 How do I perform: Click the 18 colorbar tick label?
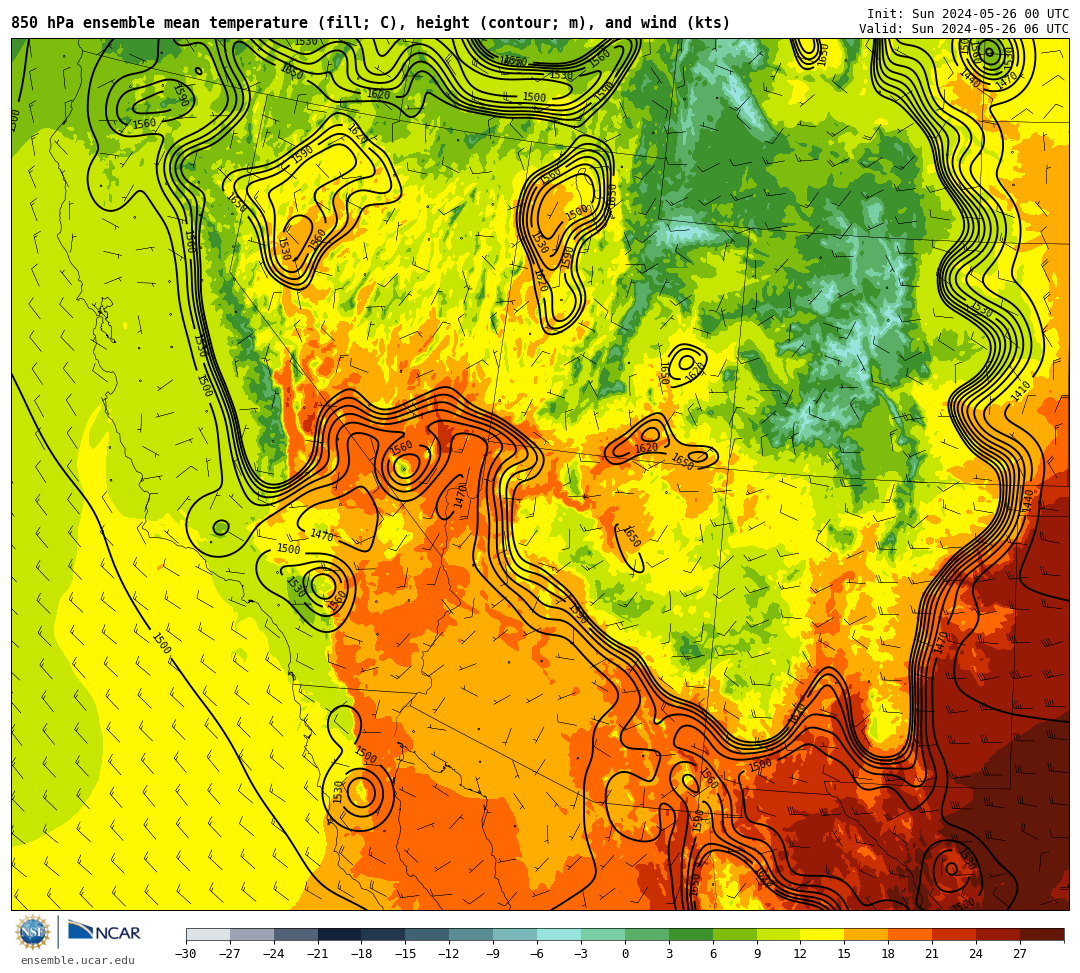tap(889, 954)
